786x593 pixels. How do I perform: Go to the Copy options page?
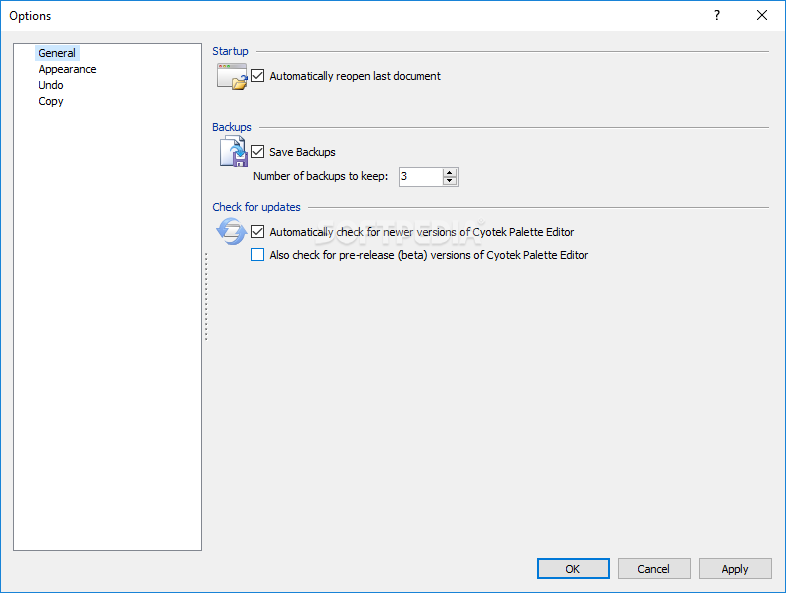[51, 101]
